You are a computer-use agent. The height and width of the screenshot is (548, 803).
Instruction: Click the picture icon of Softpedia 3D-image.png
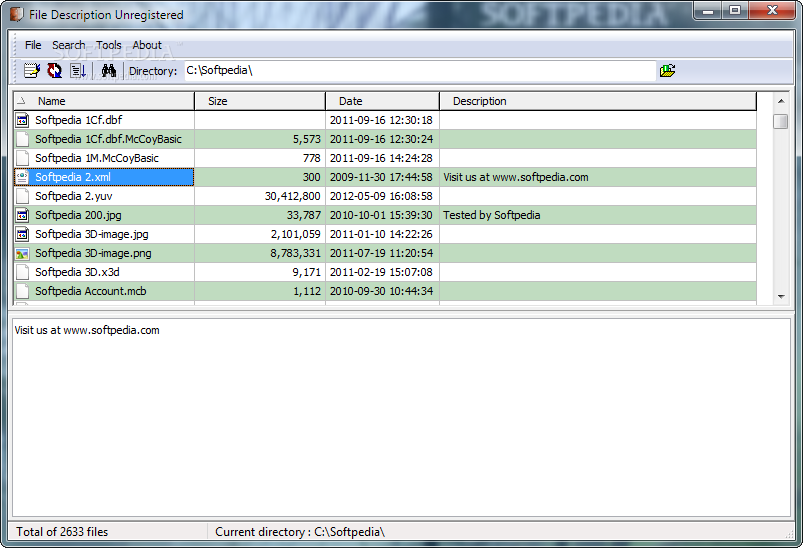point(22,254)
